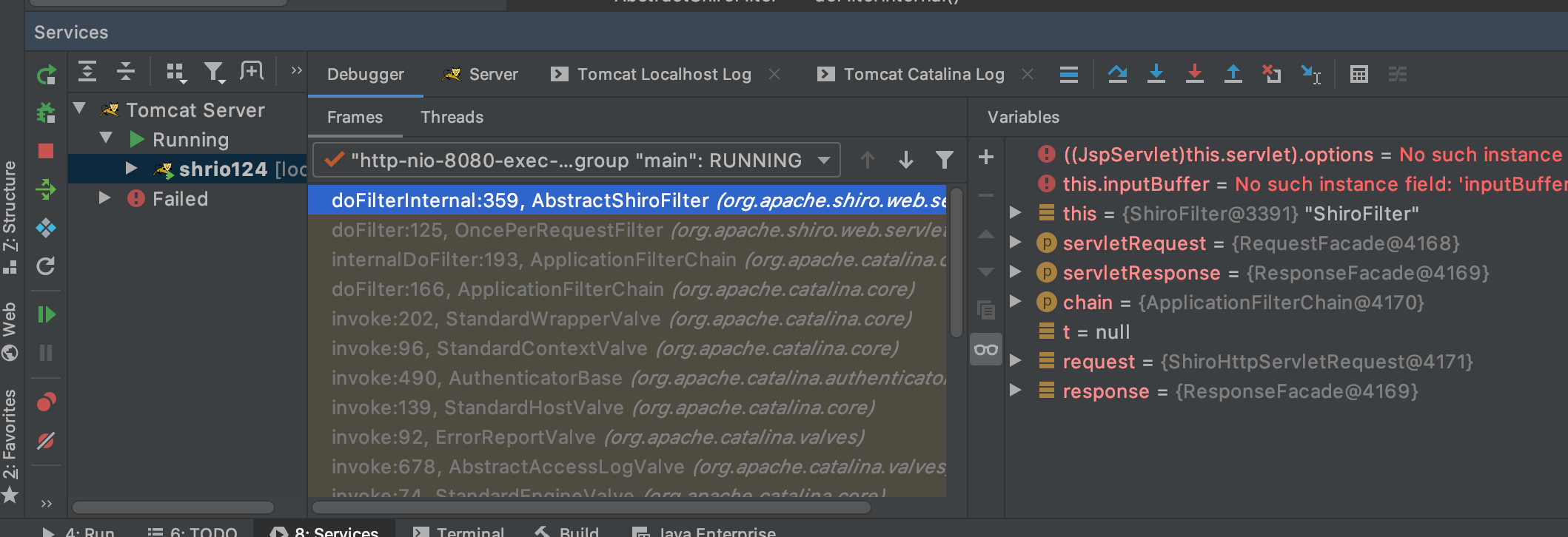The height and width of the screenshot is (537, 1568).
Task: Click the Rerun server icon
Action: 46,75
